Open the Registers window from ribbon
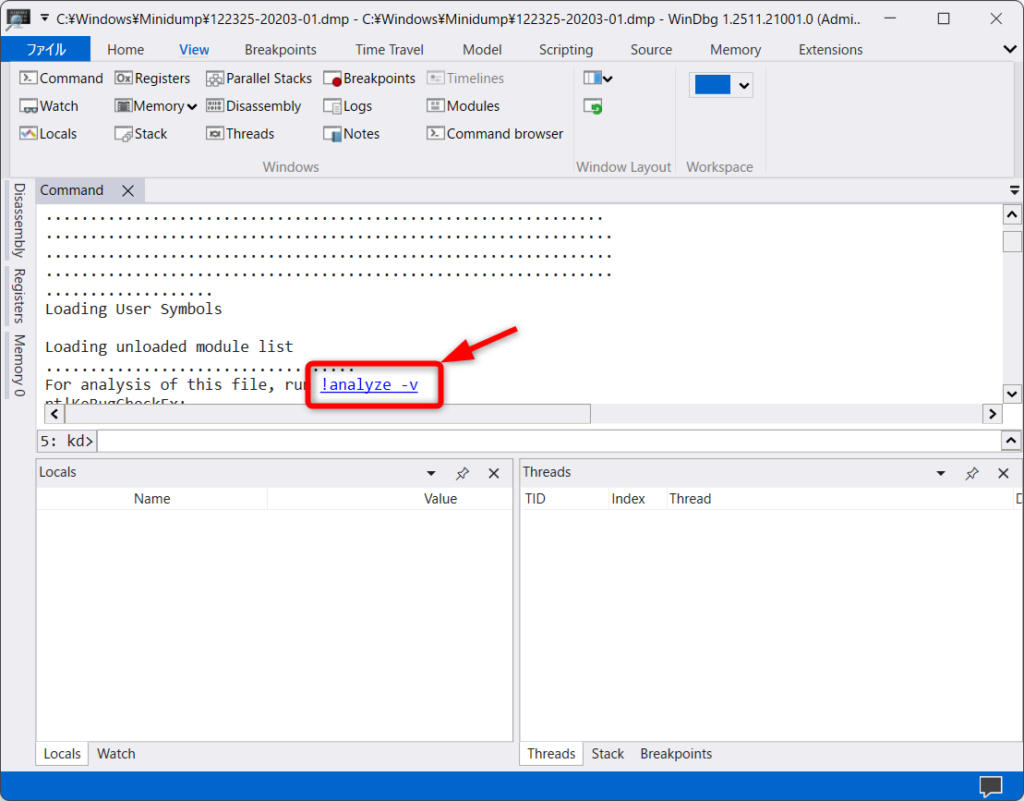 [152, 78]
